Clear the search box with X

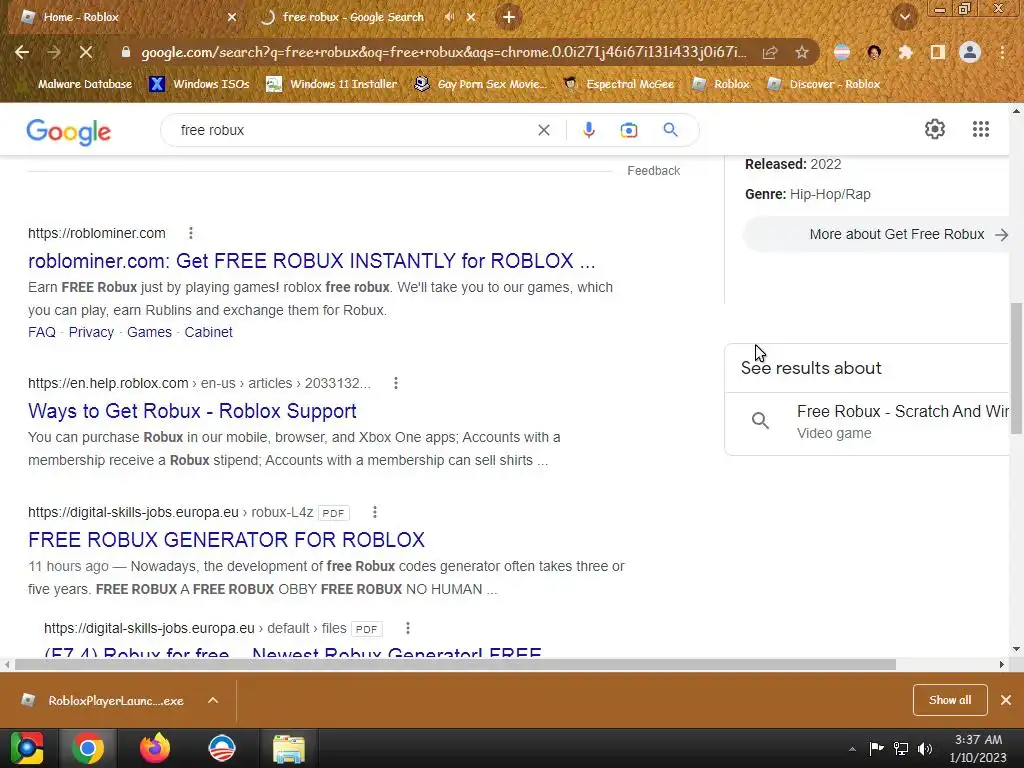pyautogui.click(x=543, y=130)
